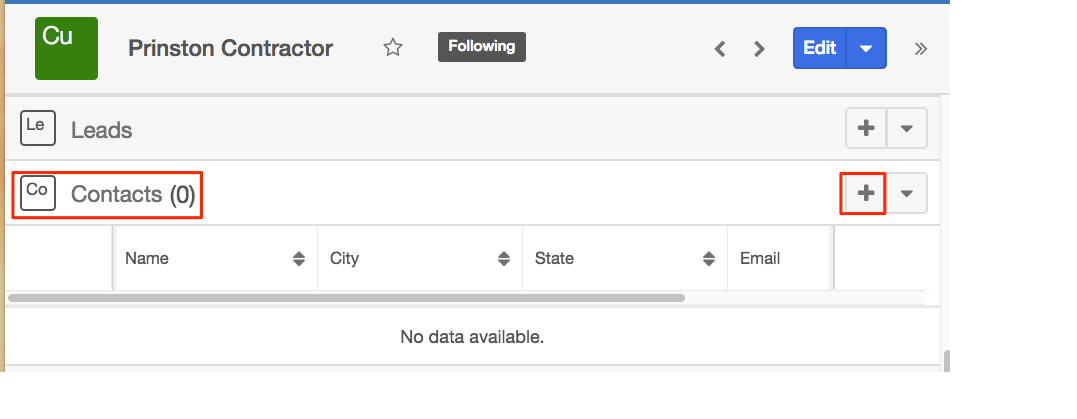This screenshot has width=1077, height=419.
Task: Collapse the Contacts (0) subpanel header
Action: point(133,194)
